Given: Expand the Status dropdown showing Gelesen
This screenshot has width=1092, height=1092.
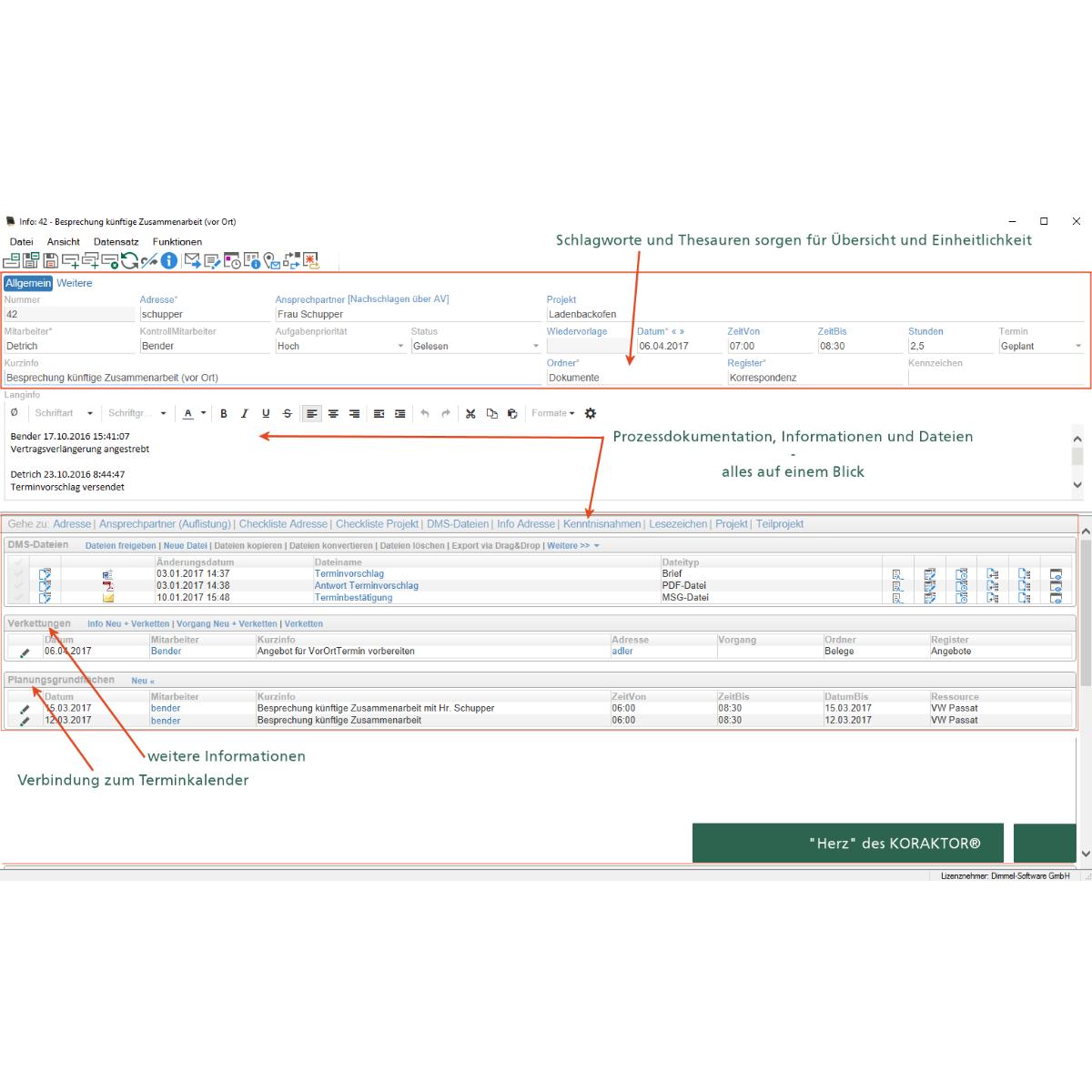Looking at the screenshot, I should [x=536, y=347].
